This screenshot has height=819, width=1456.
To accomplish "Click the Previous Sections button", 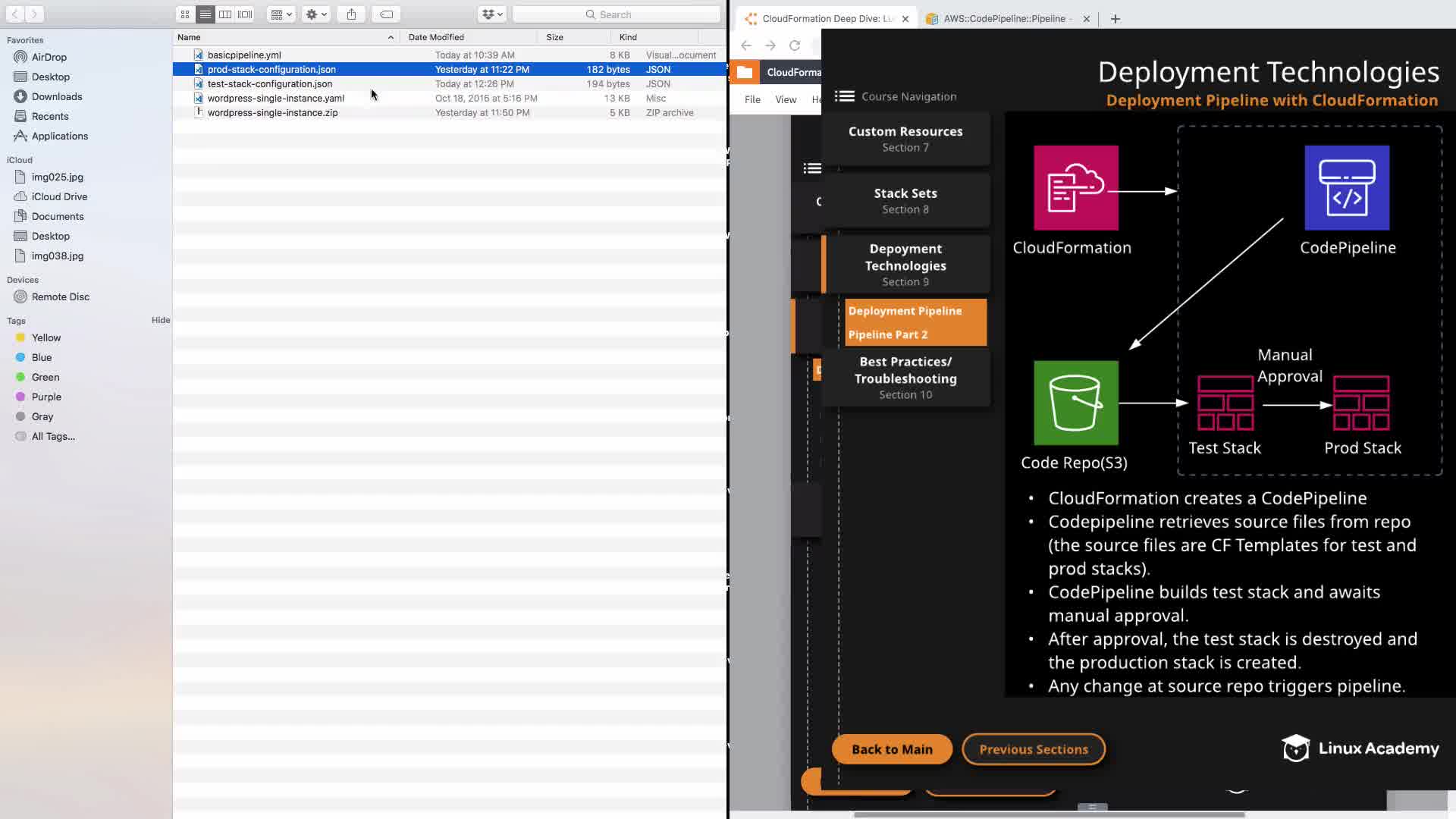I will tap(1033, 749).
